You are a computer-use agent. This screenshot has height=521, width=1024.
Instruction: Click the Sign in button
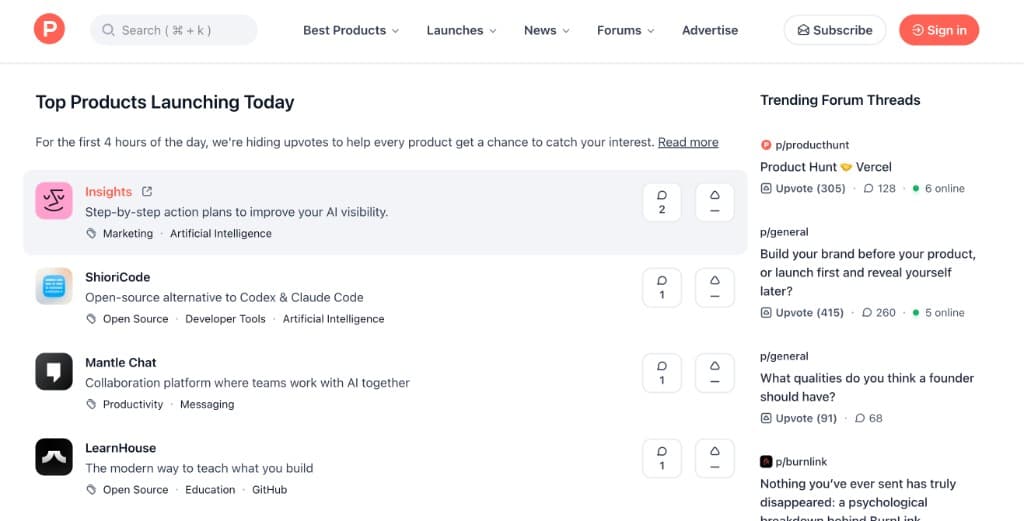tap(938, 30)
